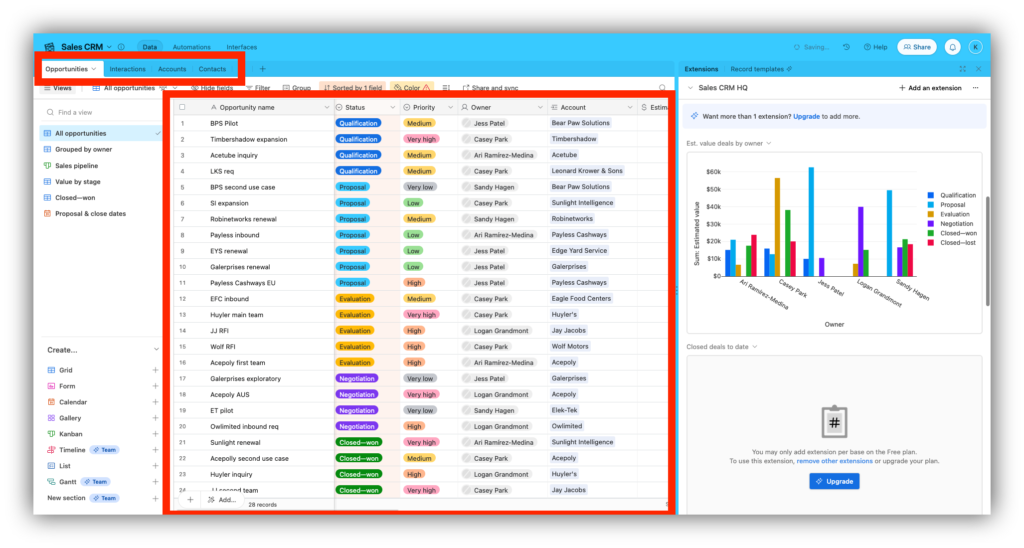Open notifications bell icon
Image resolution: width=1024 pixels, height=548 pixels.
952,47
